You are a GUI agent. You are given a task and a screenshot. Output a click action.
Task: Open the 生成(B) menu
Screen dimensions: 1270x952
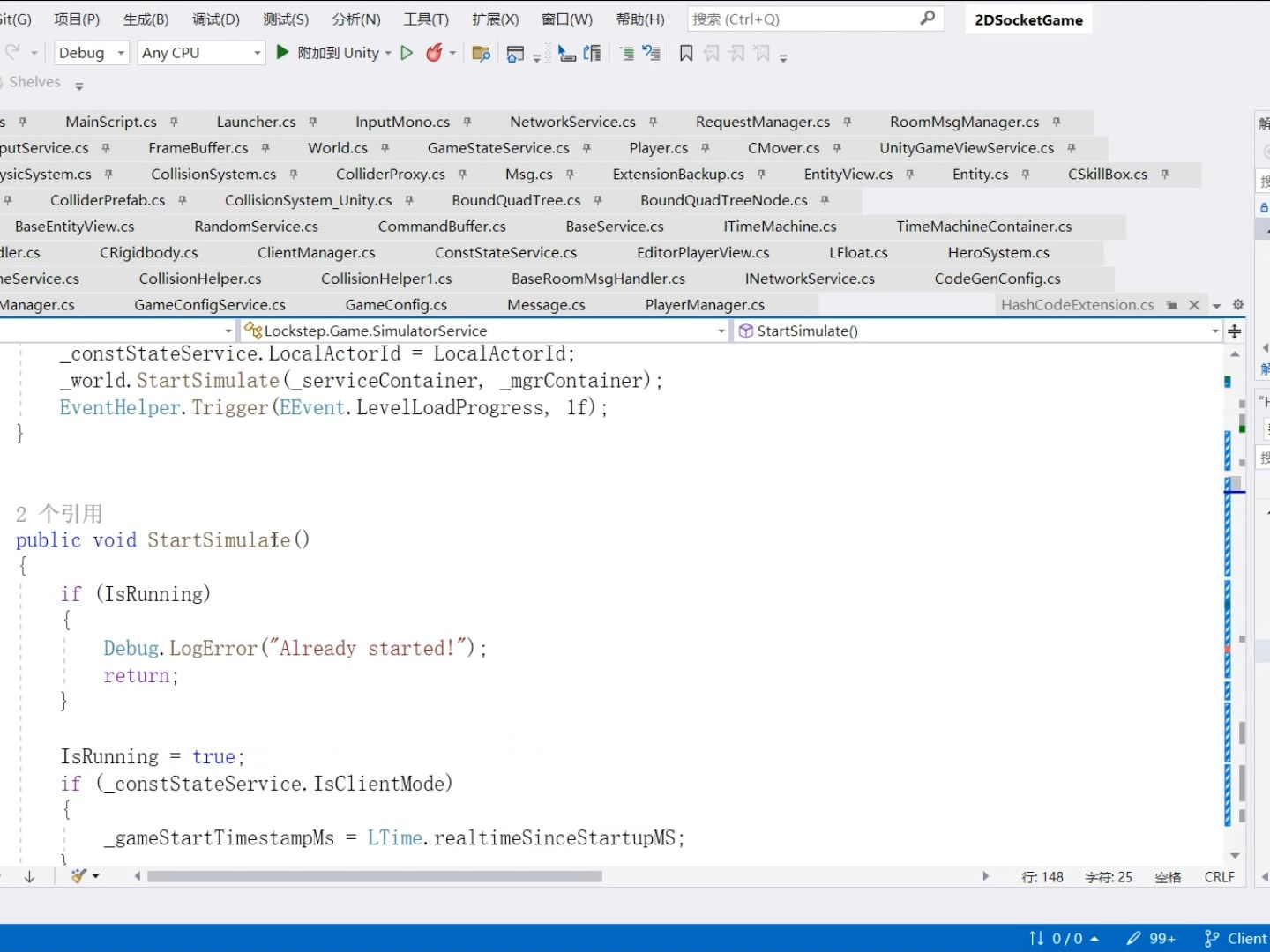point(146,19)
